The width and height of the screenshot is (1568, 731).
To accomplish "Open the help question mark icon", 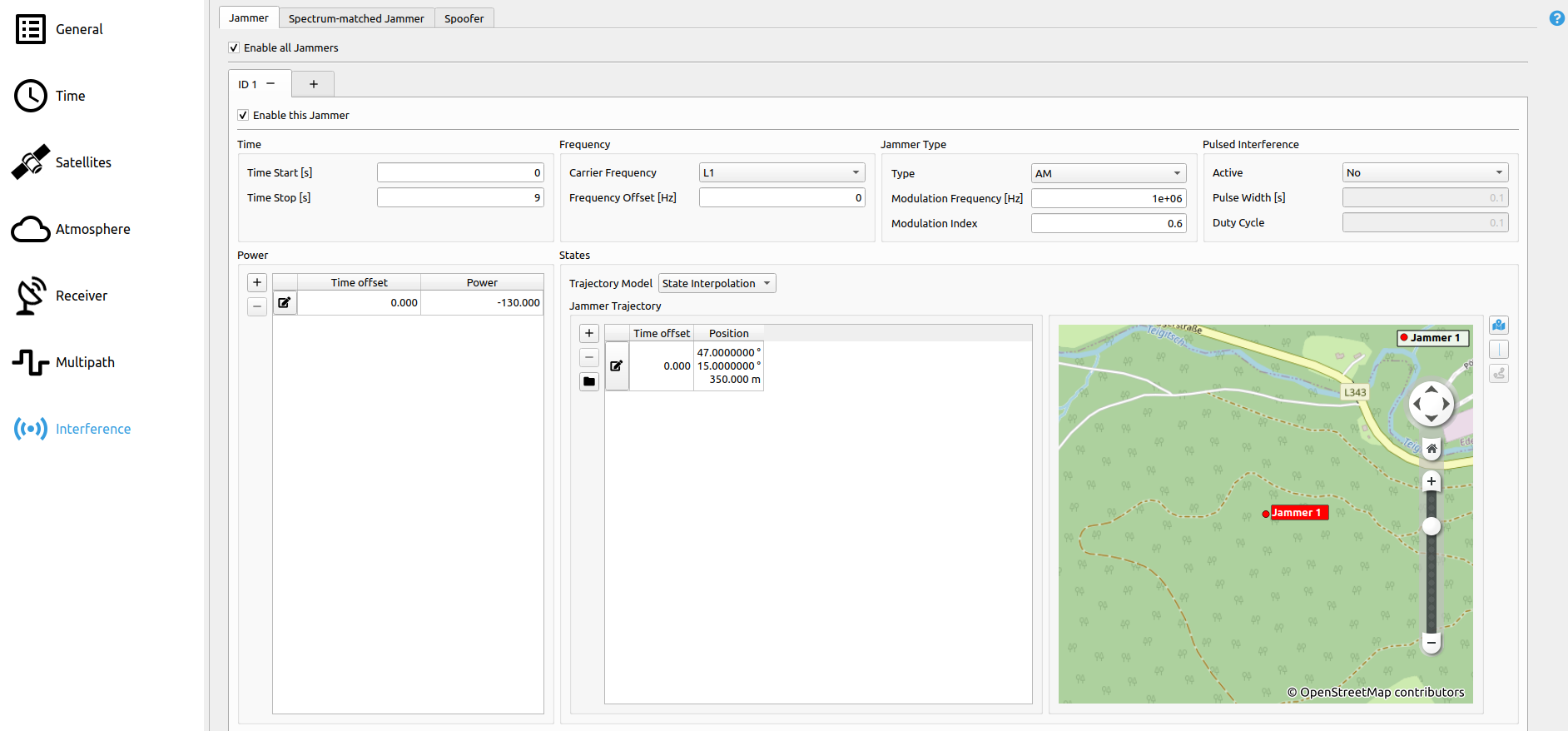I will (1556, 18).
